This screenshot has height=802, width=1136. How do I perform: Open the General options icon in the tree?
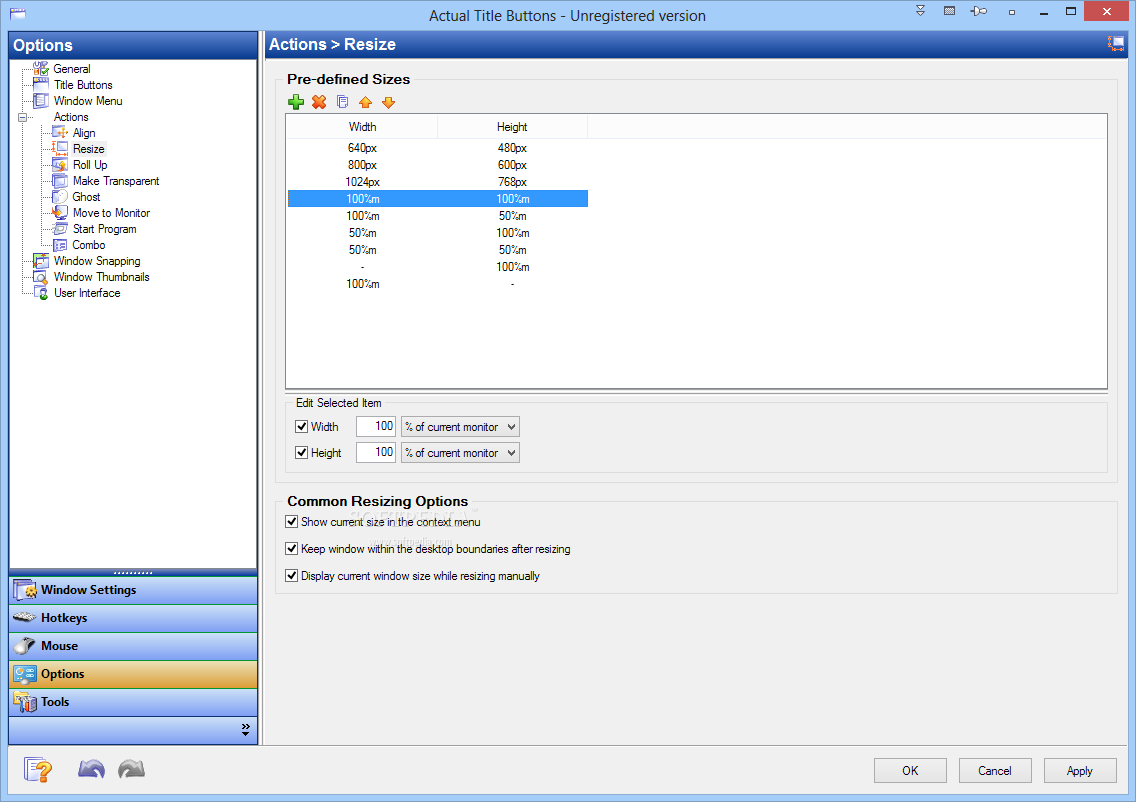(x=41, y=69)
